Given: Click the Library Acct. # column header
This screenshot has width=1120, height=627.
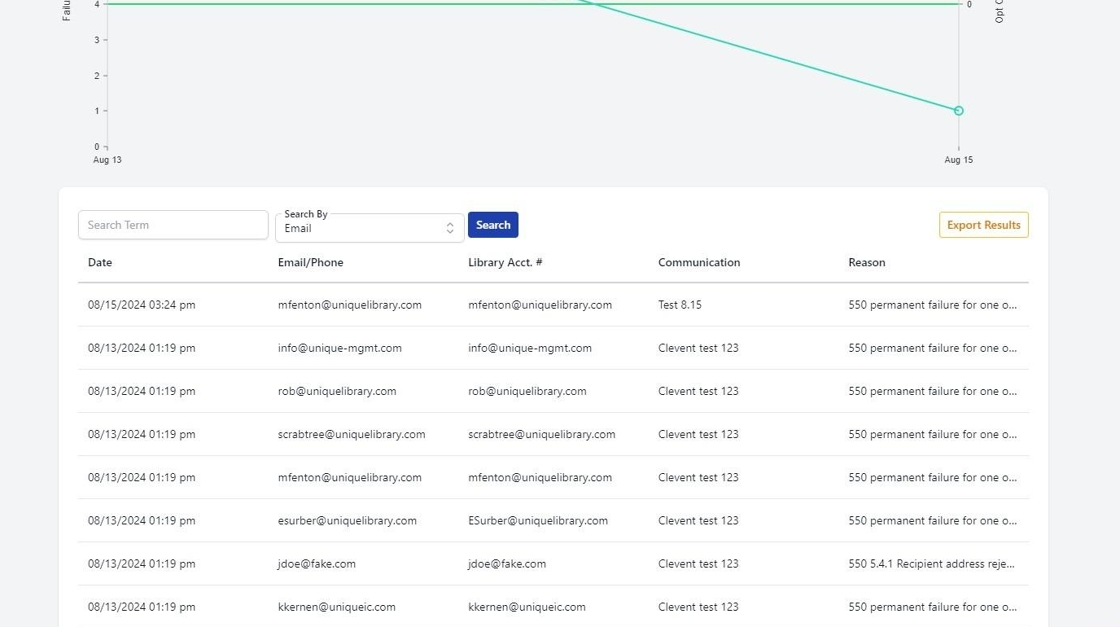Looking at the screenshot, I should [x=505, y=262].
